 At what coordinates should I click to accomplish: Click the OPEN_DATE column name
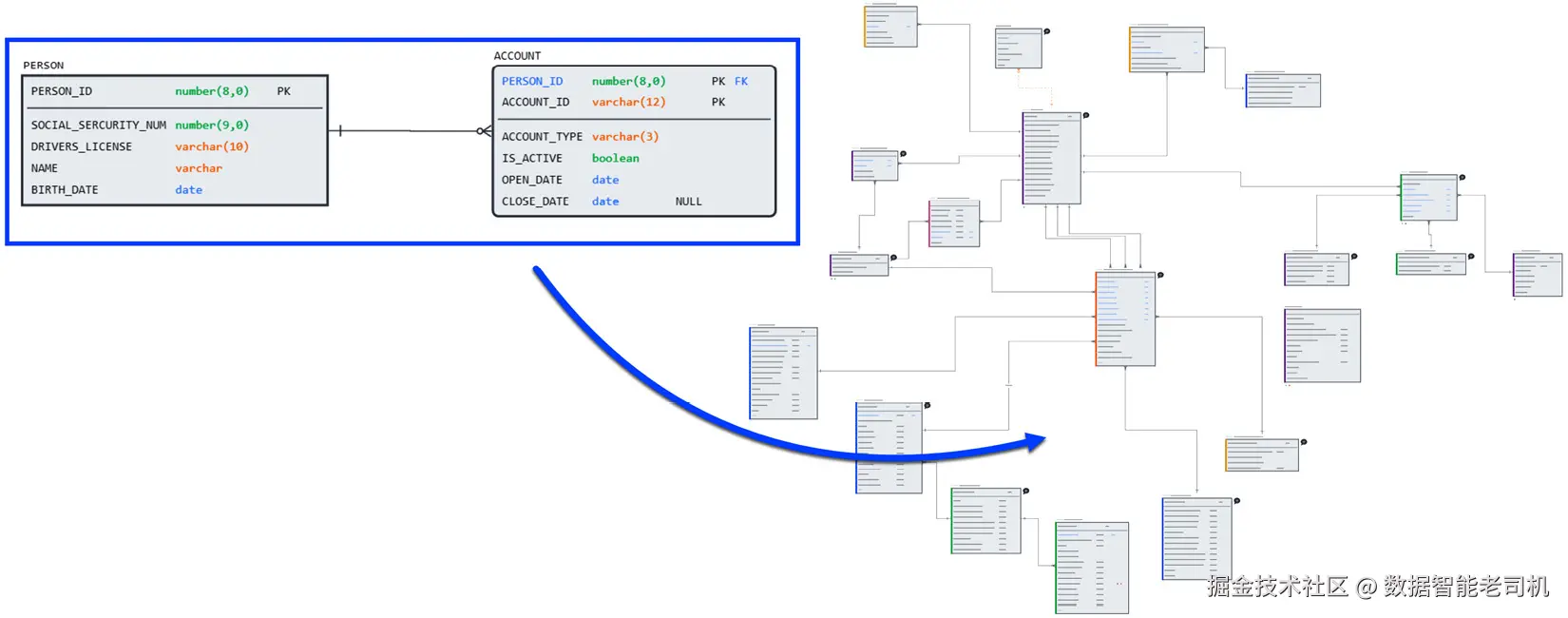click(x=532, y=181)
